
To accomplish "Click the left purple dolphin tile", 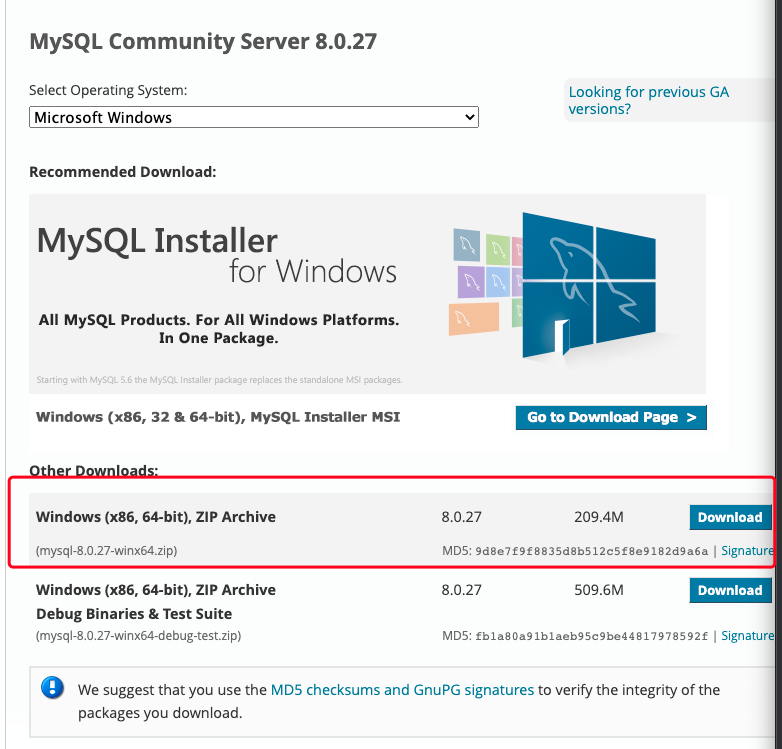I will (472, 281).
